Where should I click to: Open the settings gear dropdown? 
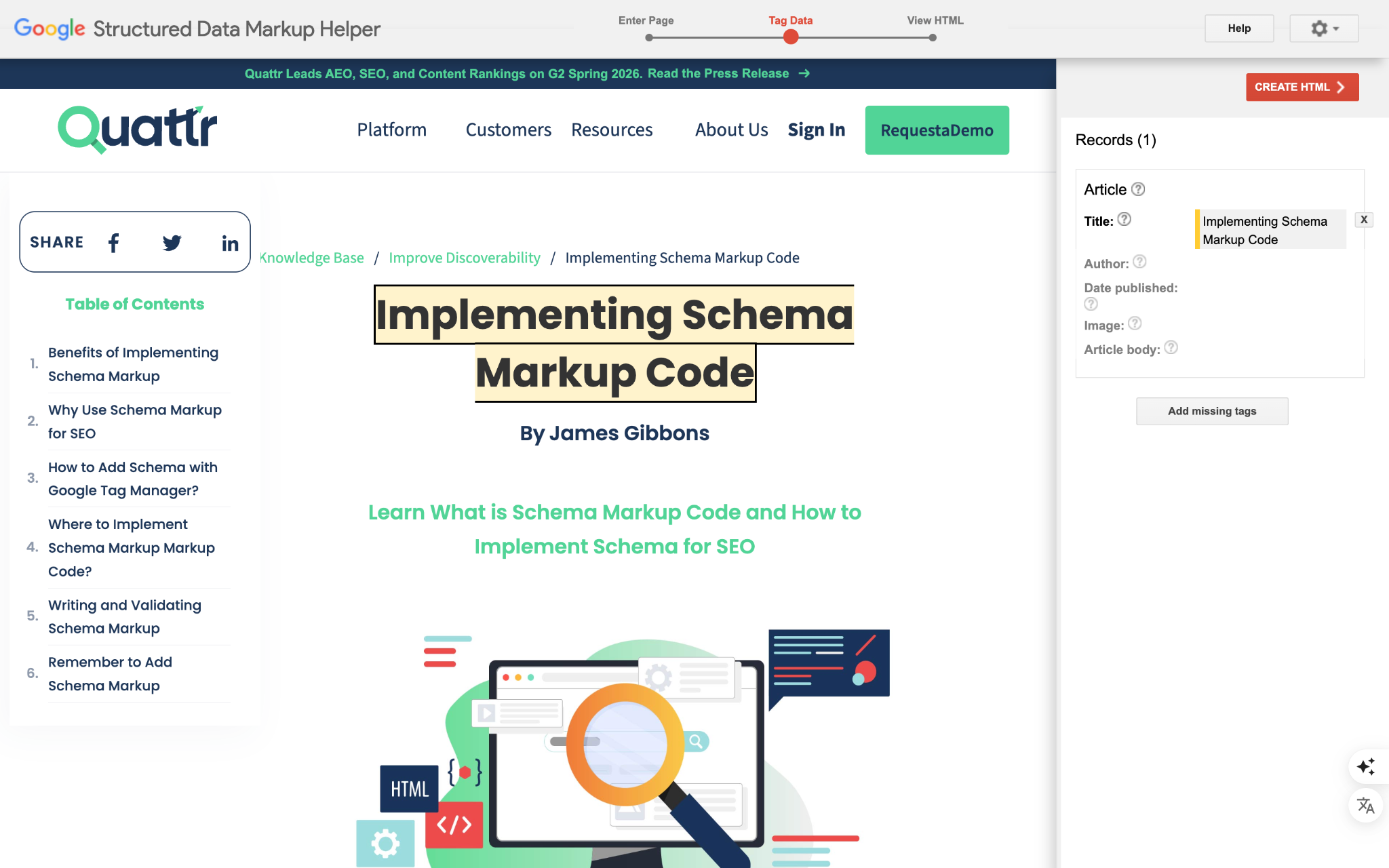1323,28
